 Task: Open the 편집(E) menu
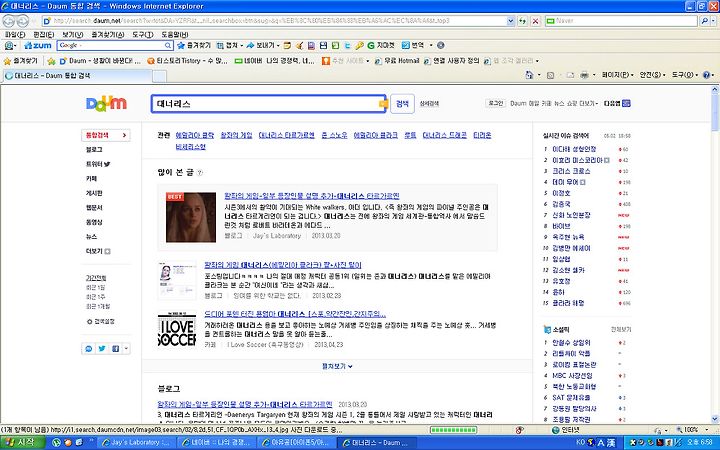[x=44, y=34]
